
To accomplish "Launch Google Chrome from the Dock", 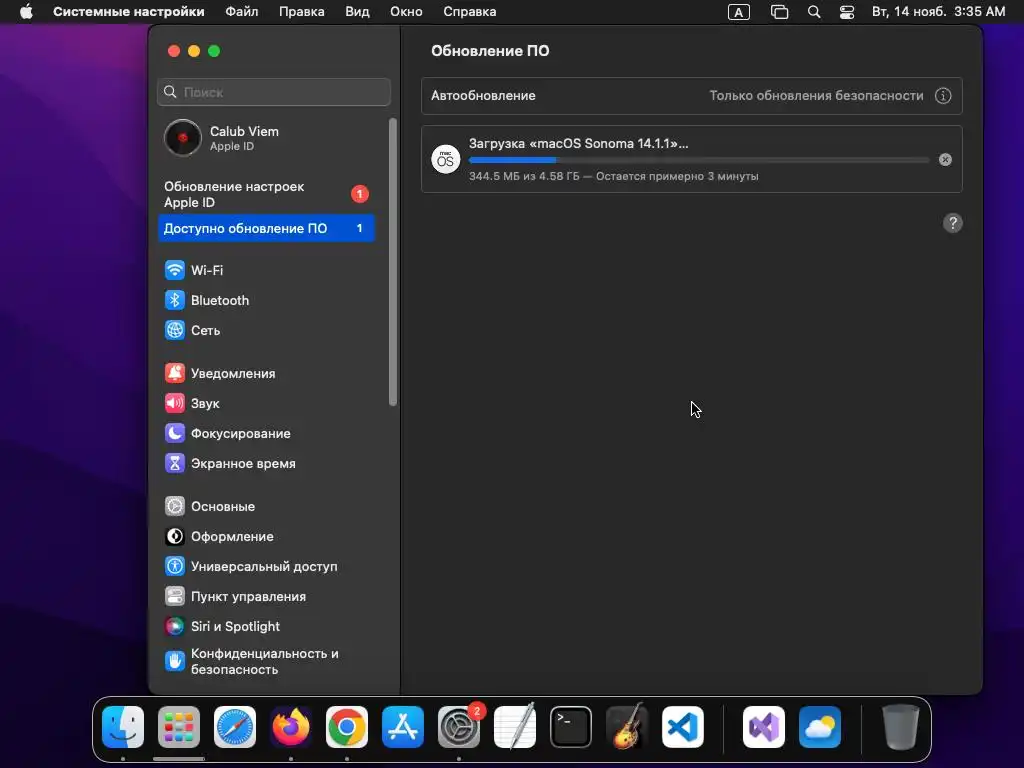I will [347, 727].
